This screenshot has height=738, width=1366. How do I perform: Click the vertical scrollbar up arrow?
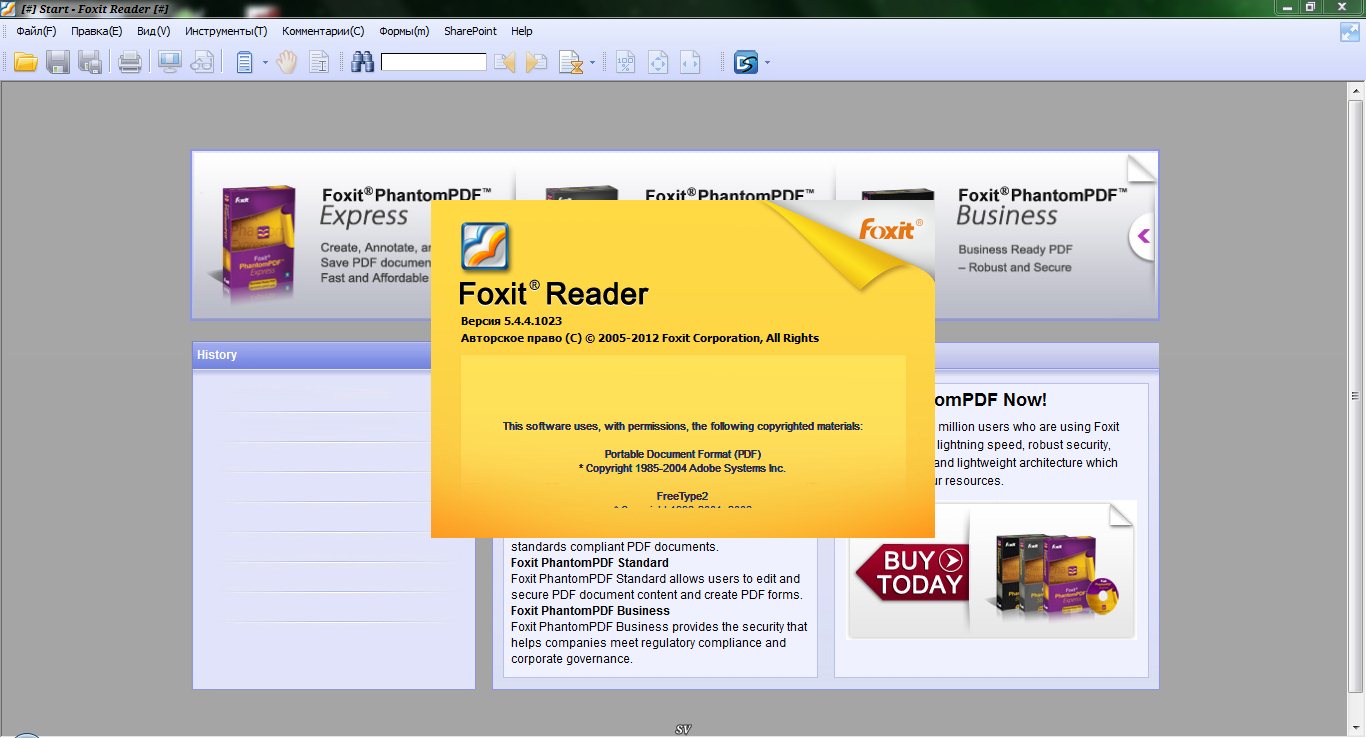[1357, 91]
